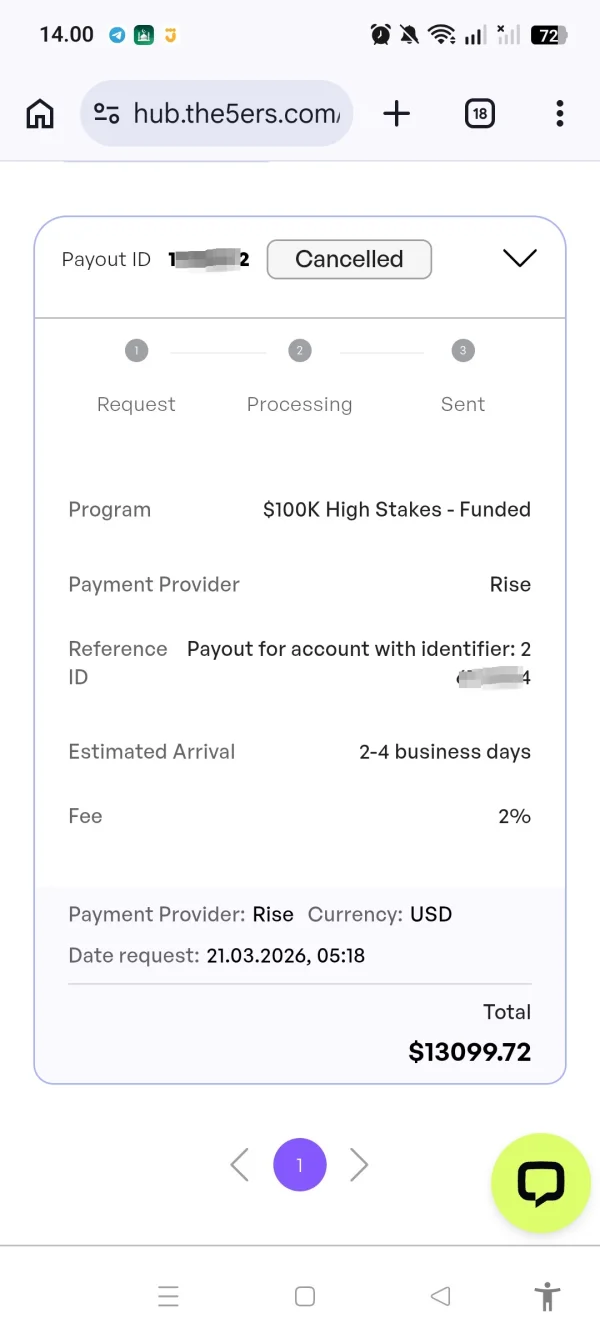Tap the Sent step 3 marker
The width and height of the screenshot is (600, 1333).
coord(462,351)
